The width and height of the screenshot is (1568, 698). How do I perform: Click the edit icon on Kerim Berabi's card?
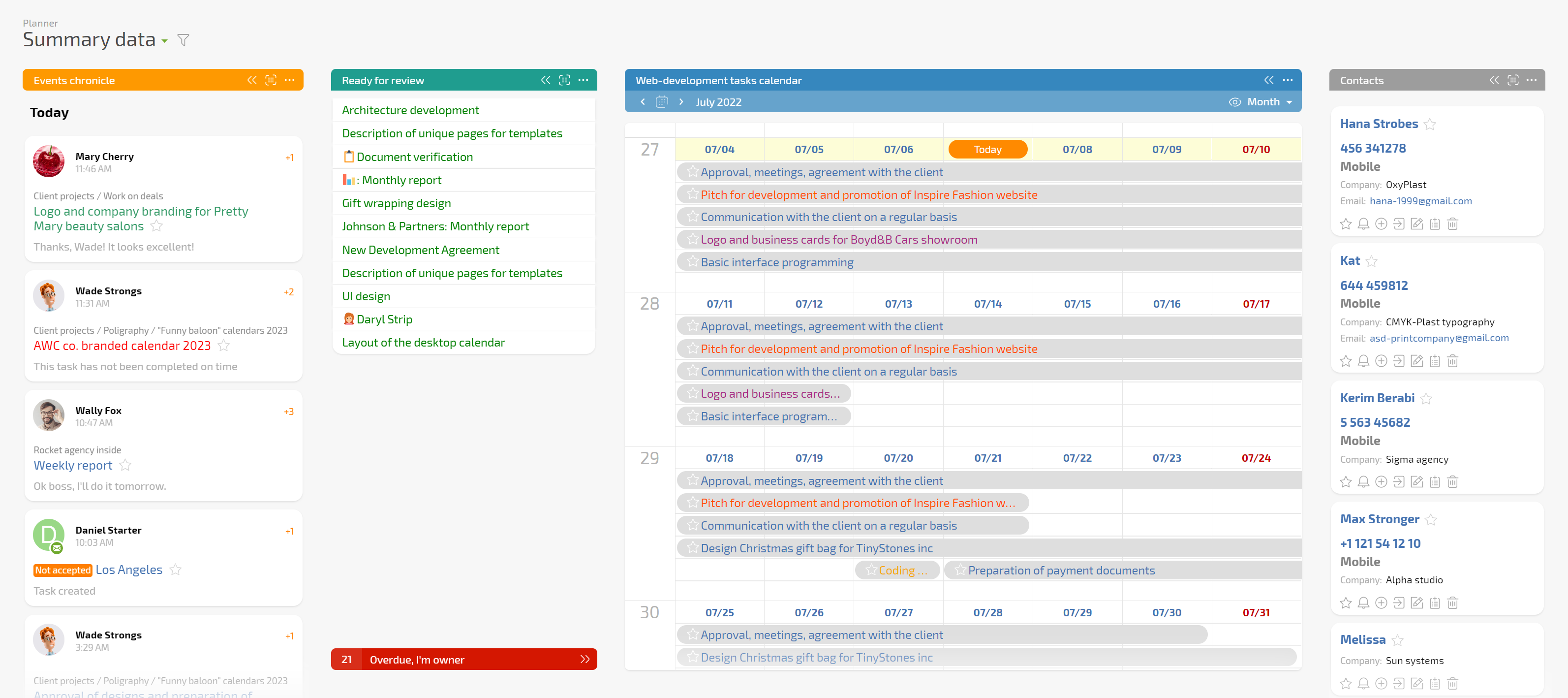(1416, 482)
